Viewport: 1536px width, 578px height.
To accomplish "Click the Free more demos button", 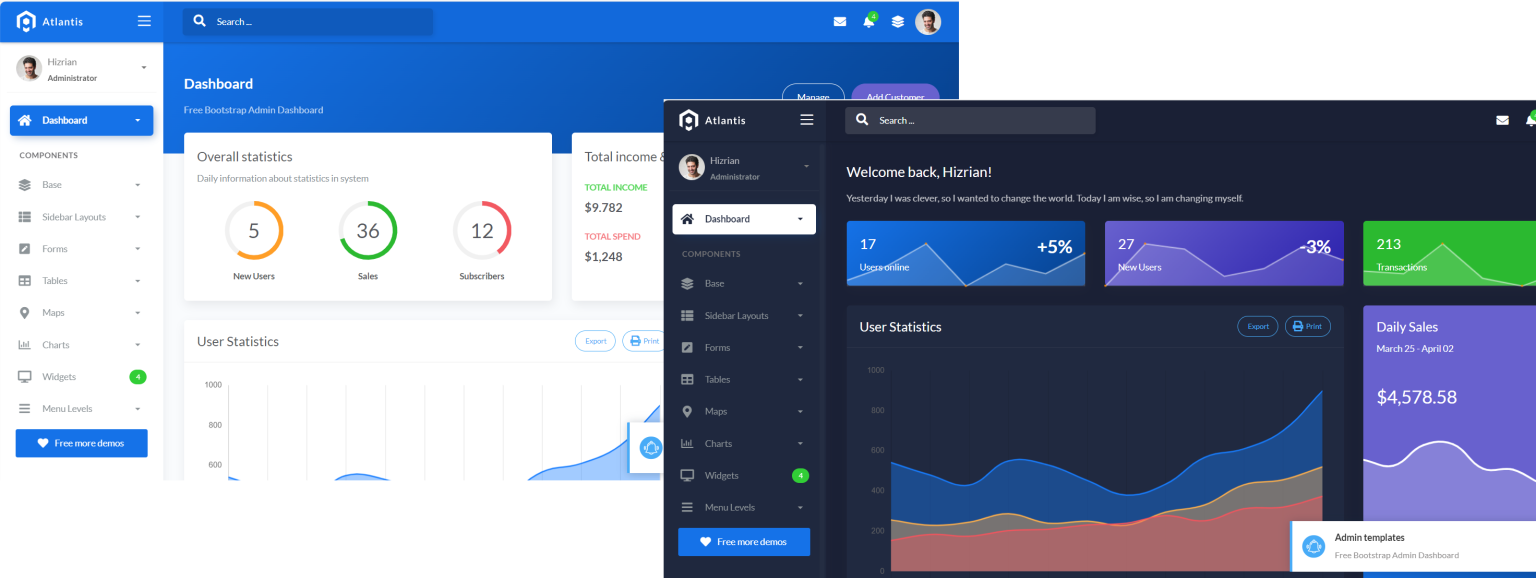I will [81, 442].
